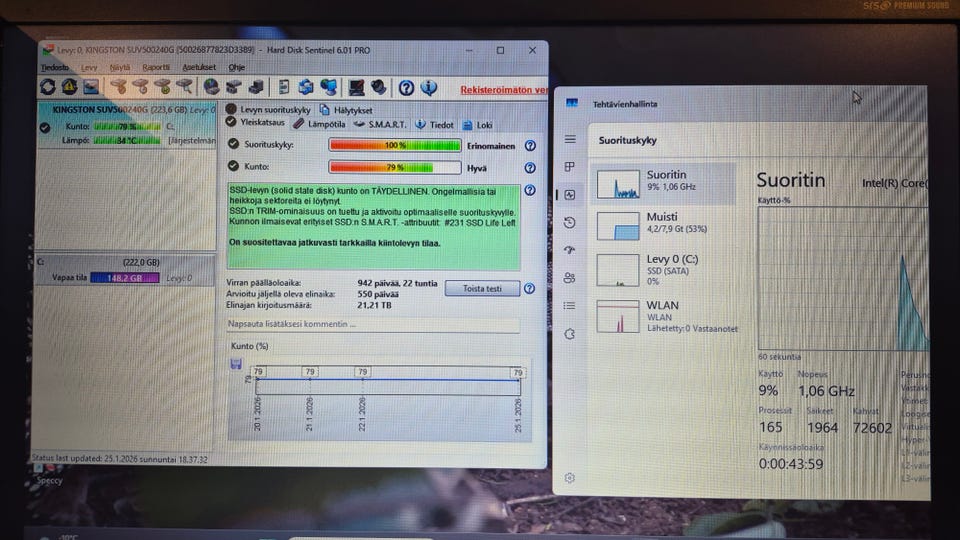Switch to Lämpötila tab

click(319, 124)
